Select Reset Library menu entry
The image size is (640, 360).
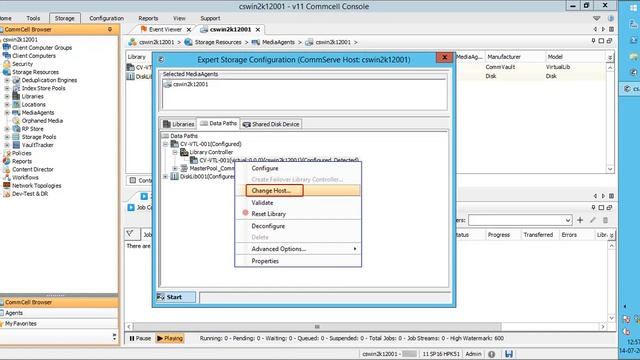click(268, 213)
